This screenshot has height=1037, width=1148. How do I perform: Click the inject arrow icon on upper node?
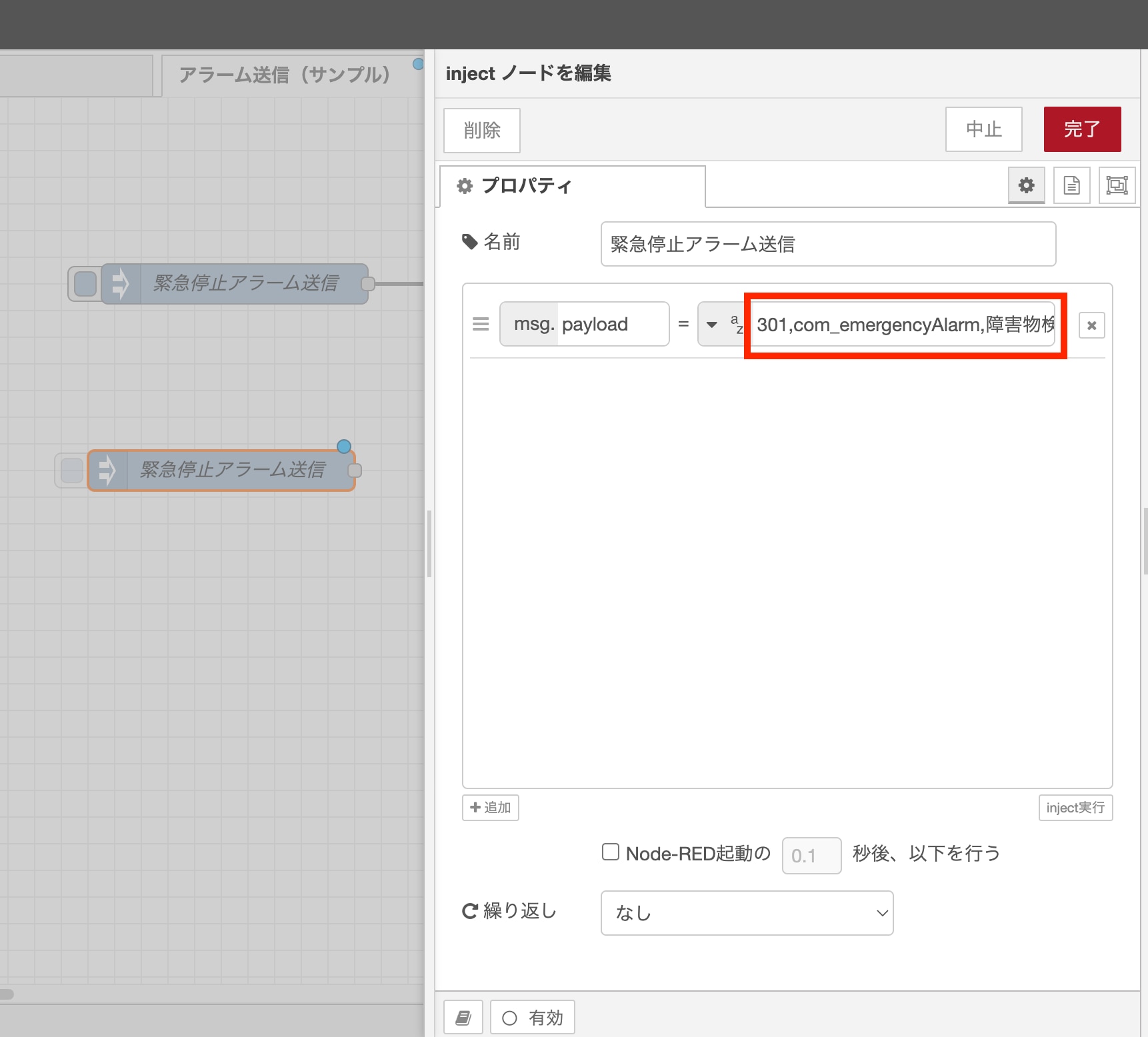point(121,284)
